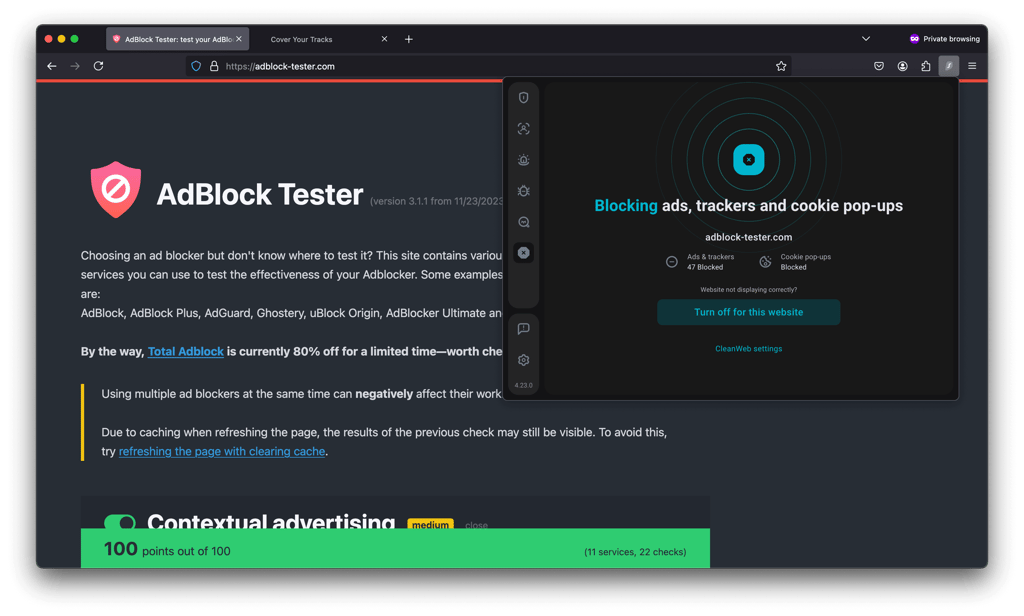Image resolution: width=1024 pixels, height=616 pixels.
Task: Open the feedback speech bubble icon
Action: click(523, 329)
